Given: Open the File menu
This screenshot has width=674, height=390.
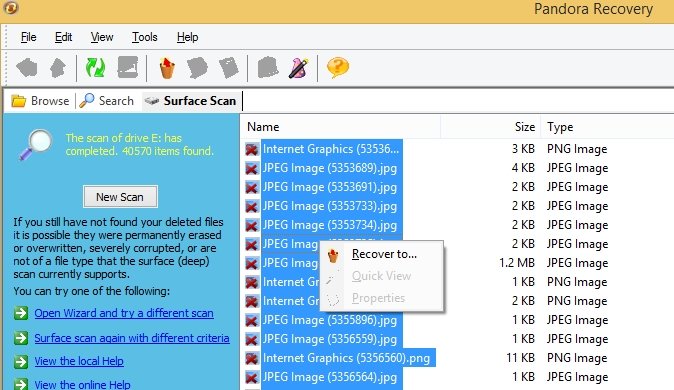Looking at the screenshot, I should pyautogui.click(x=28, y=37).
